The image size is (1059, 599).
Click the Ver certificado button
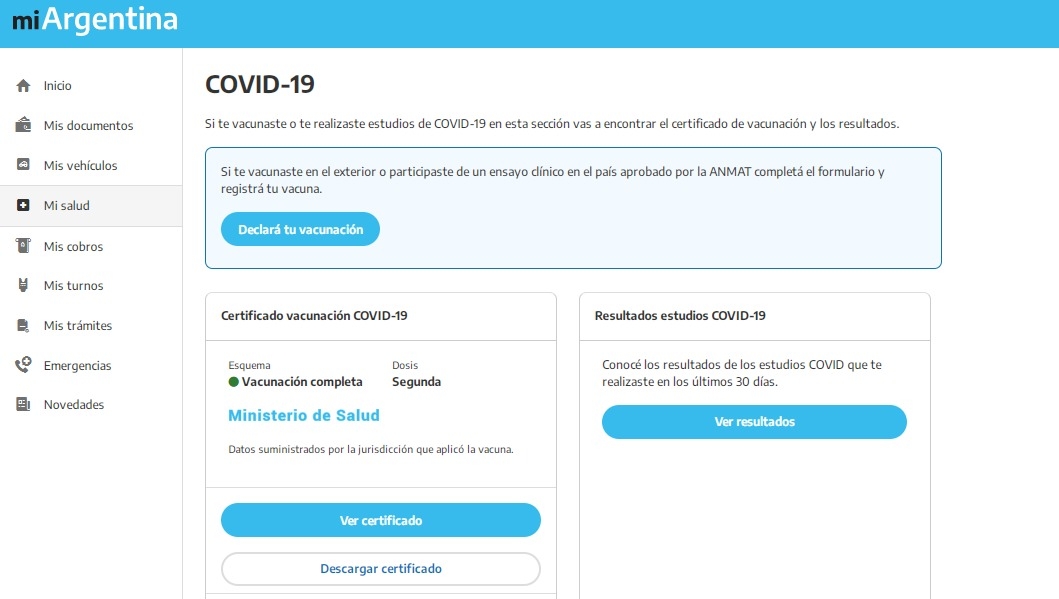click(380, 521)
